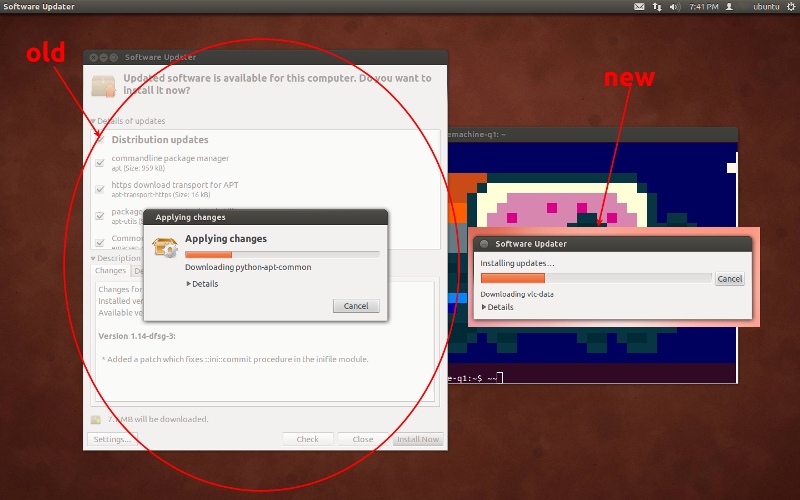Expand Details in Applying changes dialog
The height and width of the screenshot is (500, 800).
pyautogui.click(x=203, y=284)
